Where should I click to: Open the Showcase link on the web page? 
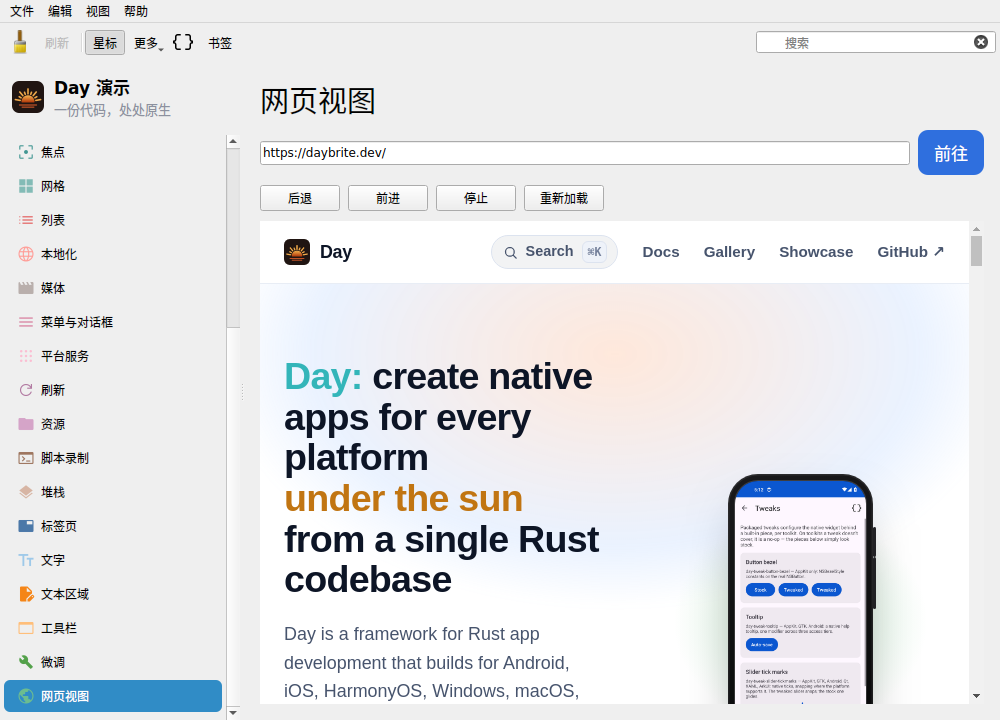click(816, 252)
